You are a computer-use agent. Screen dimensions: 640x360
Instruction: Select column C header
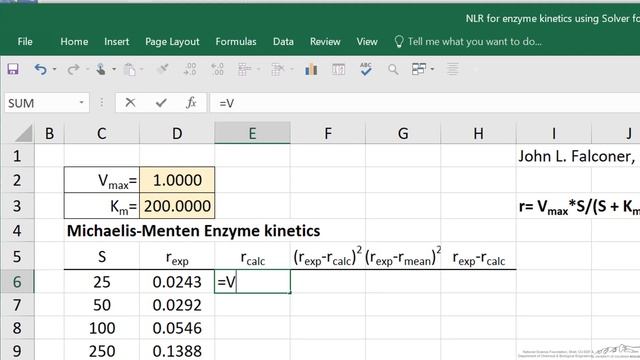[x=102, y=133]
